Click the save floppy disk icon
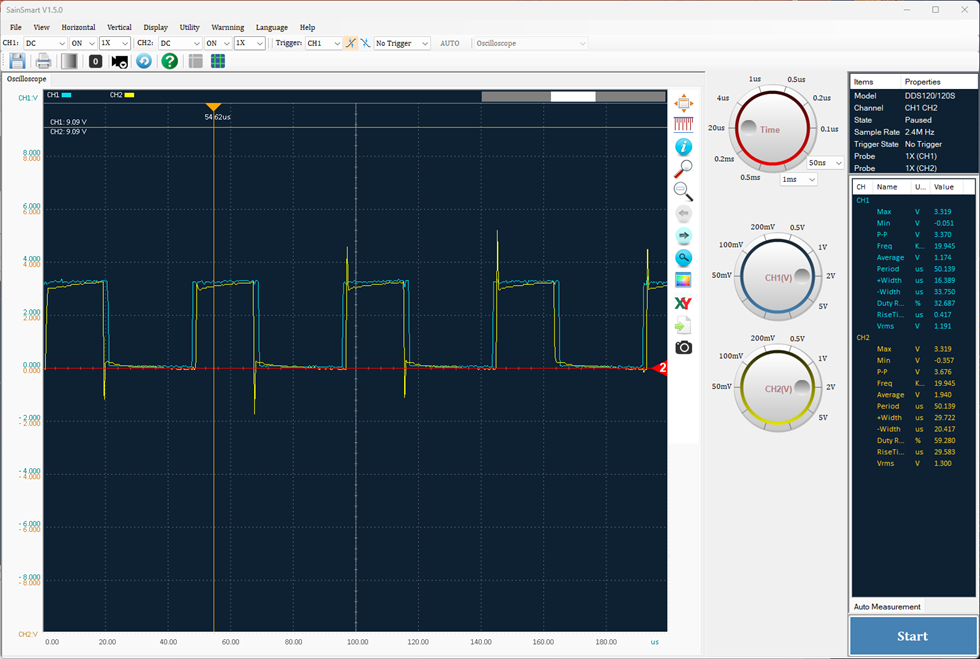 pos(18,61)
